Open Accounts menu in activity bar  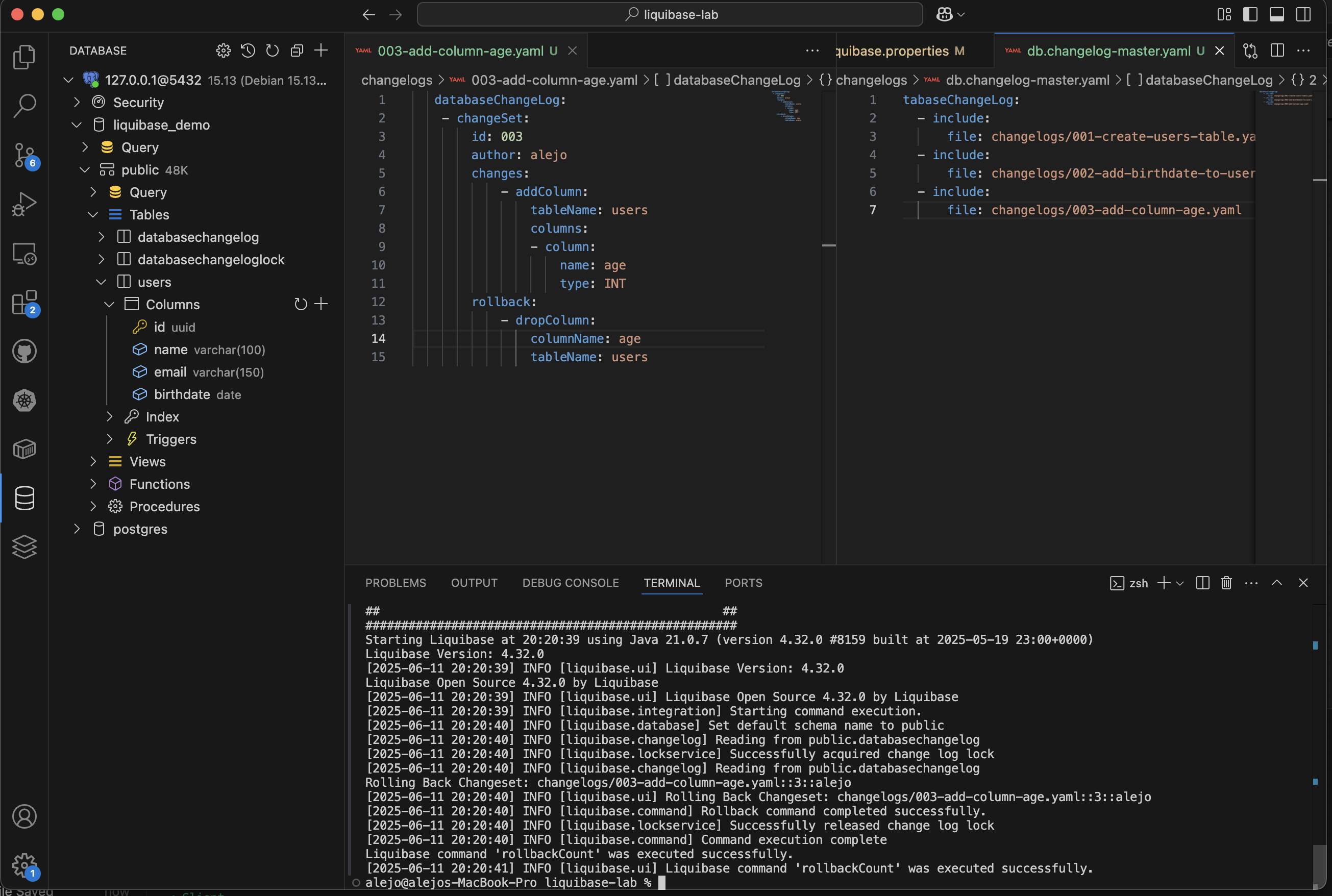24,816
